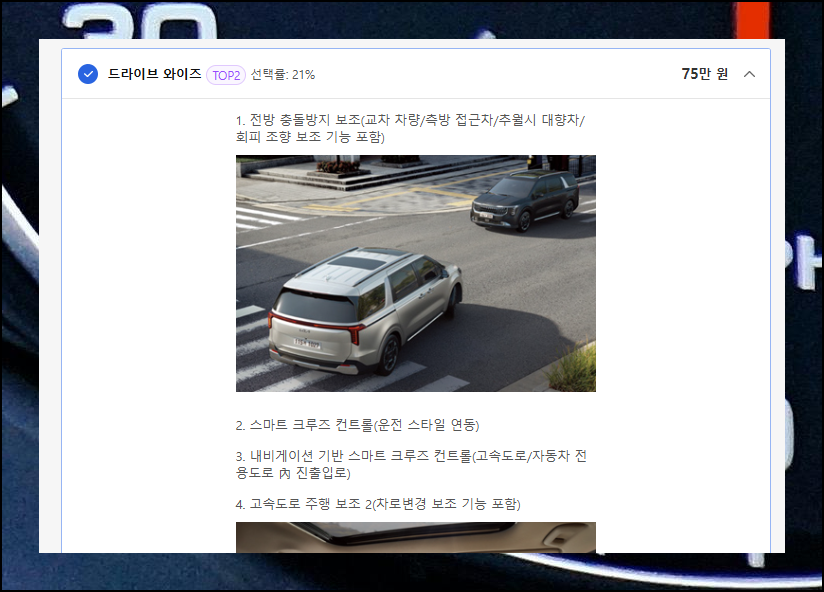The width and height of the screenshot is (824, 592).
Task: Collapse the 드라이브 와이즈 panel chevron
Action: click(x=749, y=74)
